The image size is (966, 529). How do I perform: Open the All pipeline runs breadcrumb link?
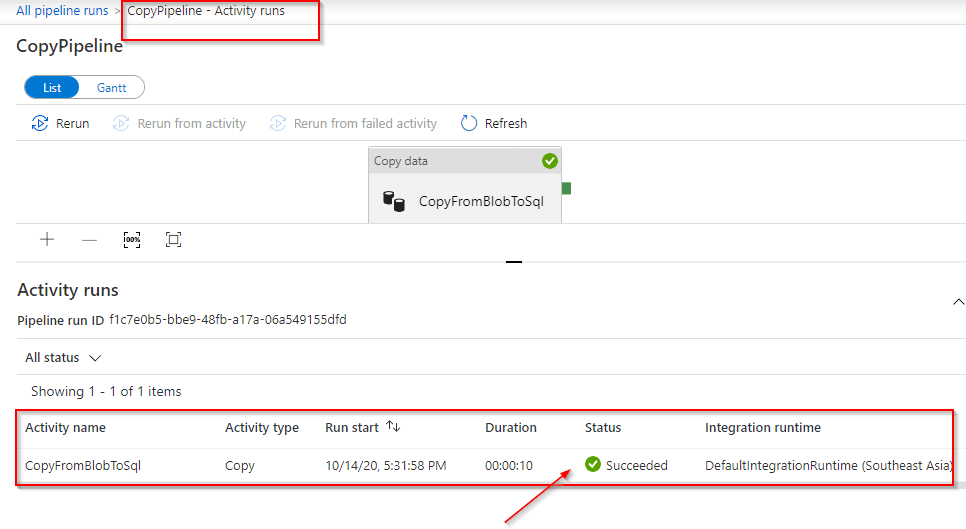(x=62, y=11)
